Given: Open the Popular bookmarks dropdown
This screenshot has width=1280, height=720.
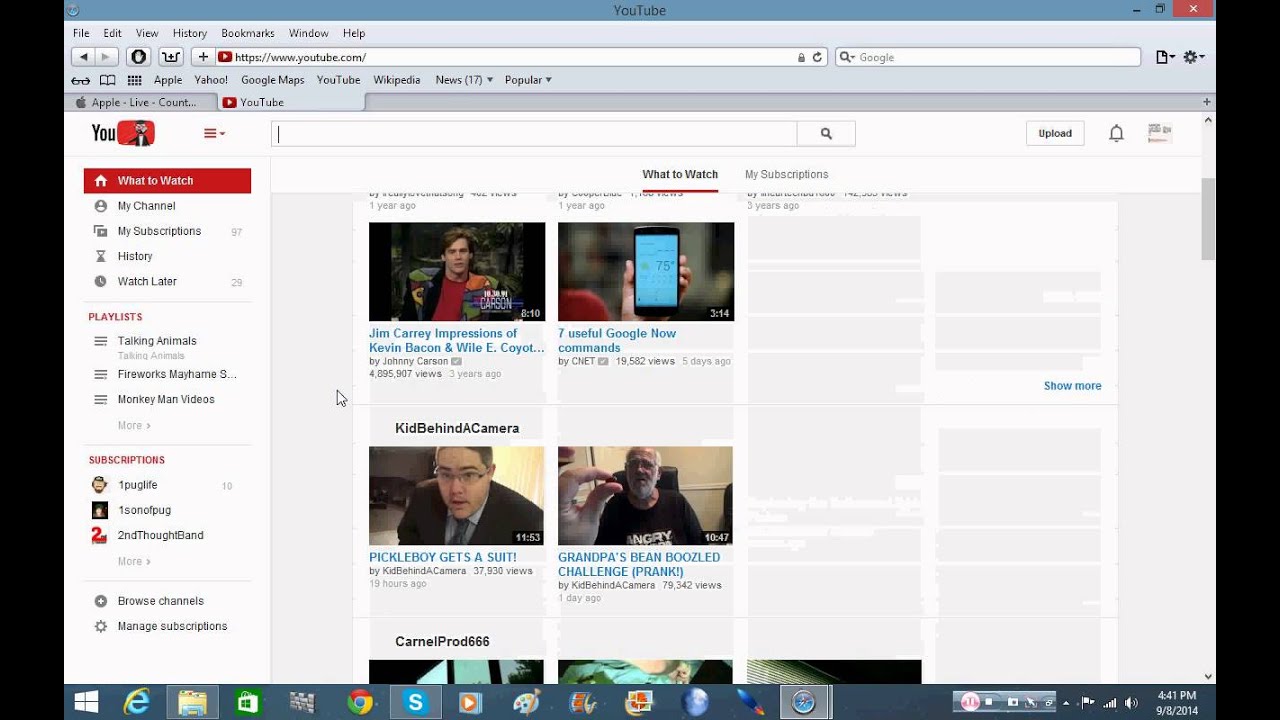Looking at the screenshot, I should click(528, 80).
